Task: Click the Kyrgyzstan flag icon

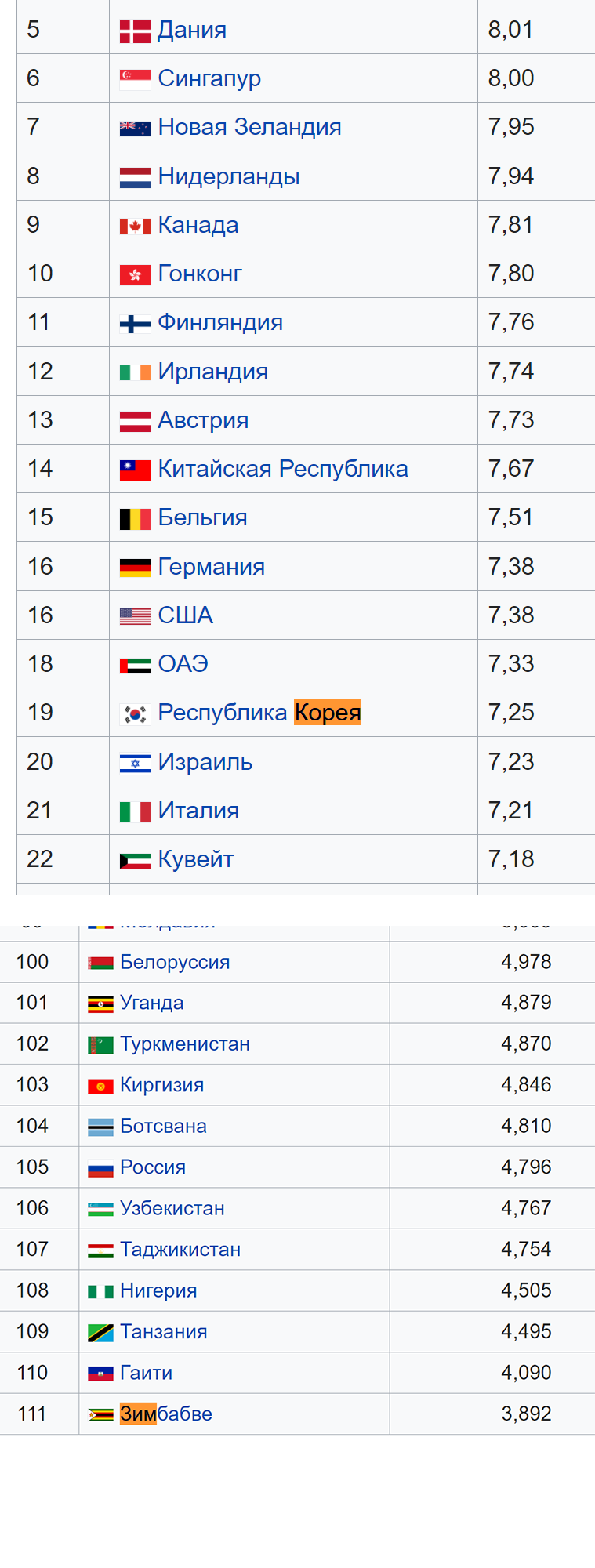Action: tap(100, 1086)
